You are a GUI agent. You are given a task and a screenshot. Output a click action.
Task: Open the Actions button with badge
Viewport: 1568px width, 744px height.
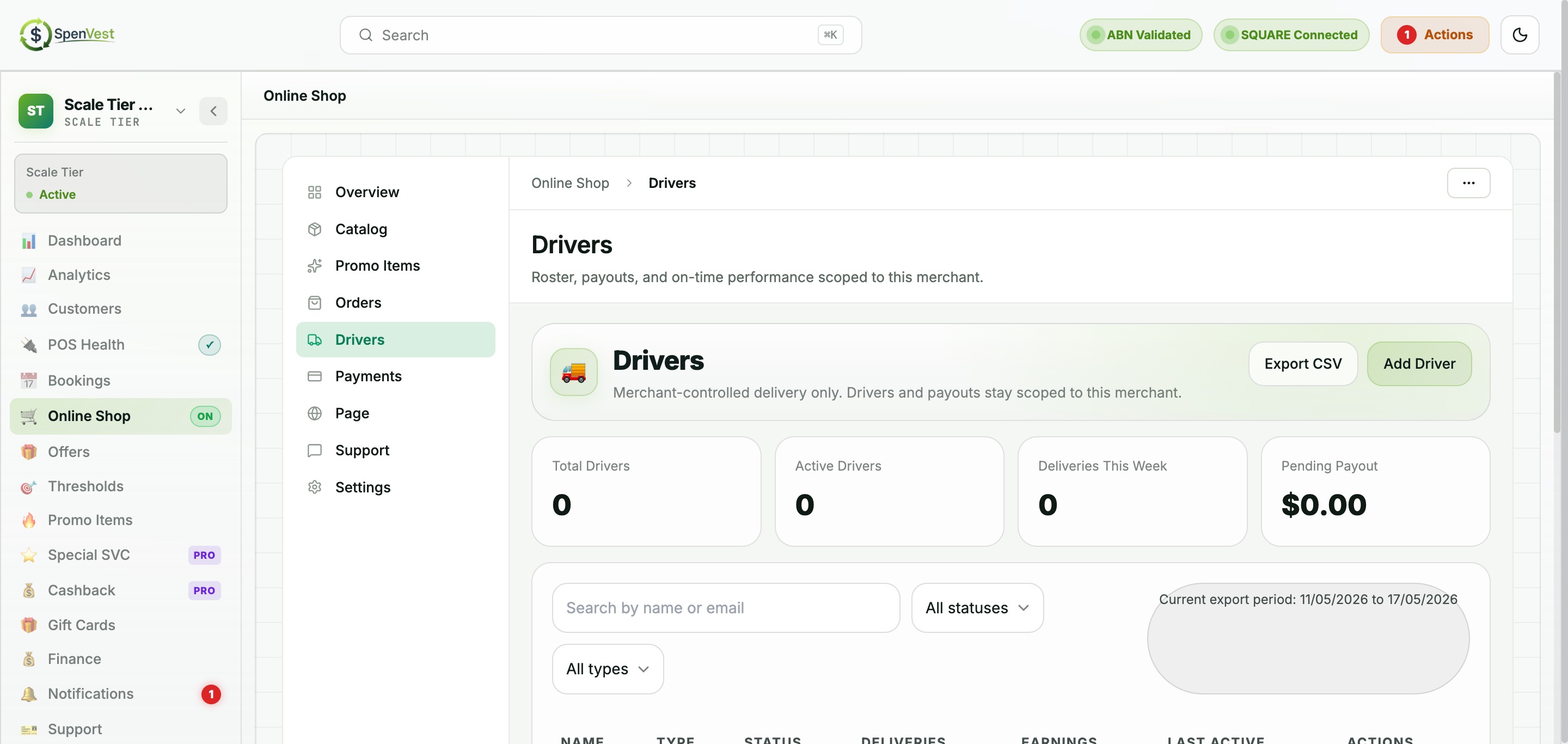(1434, 35)
